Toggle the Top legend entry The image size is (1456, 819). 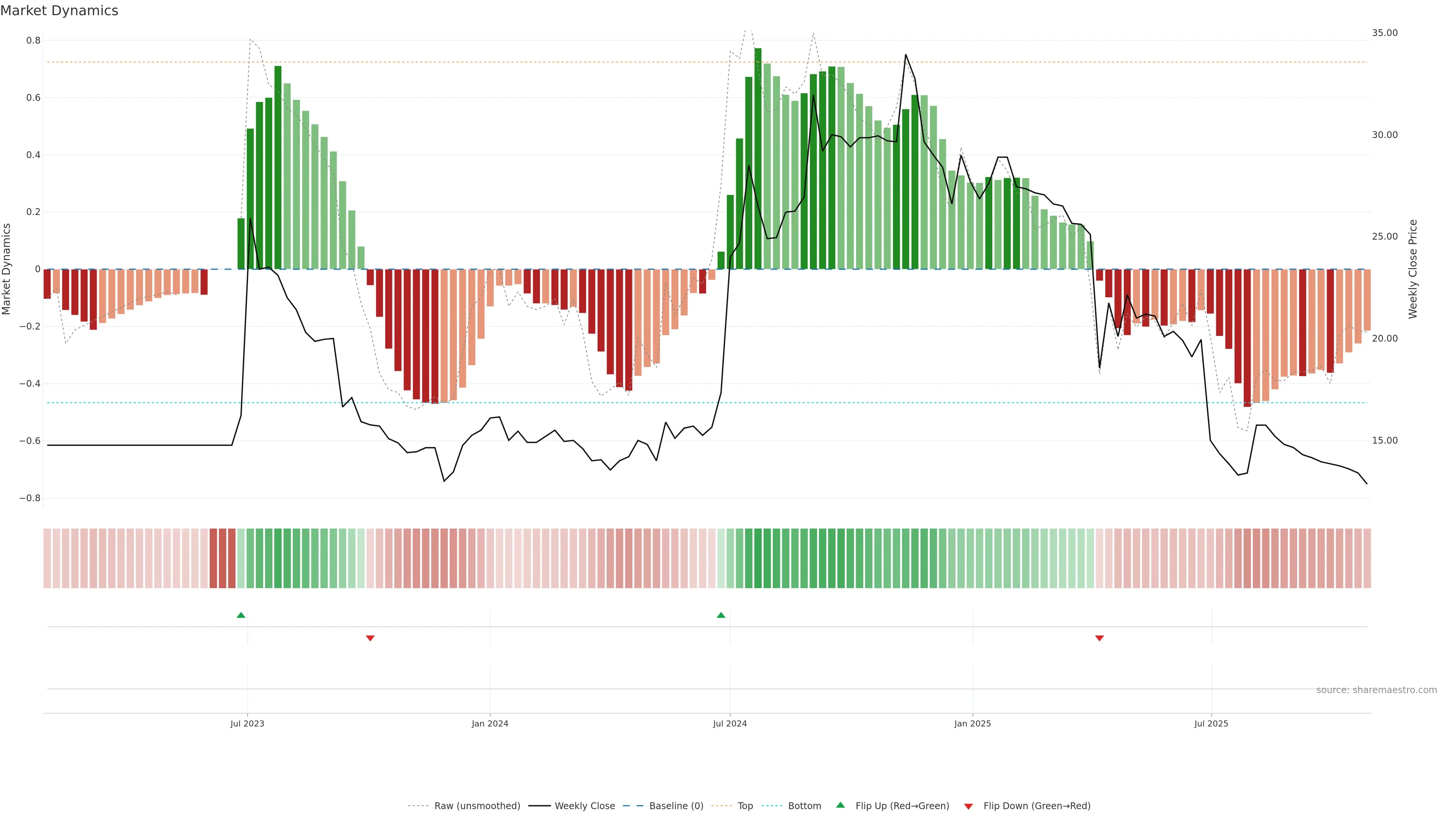[x=745, y=806]
